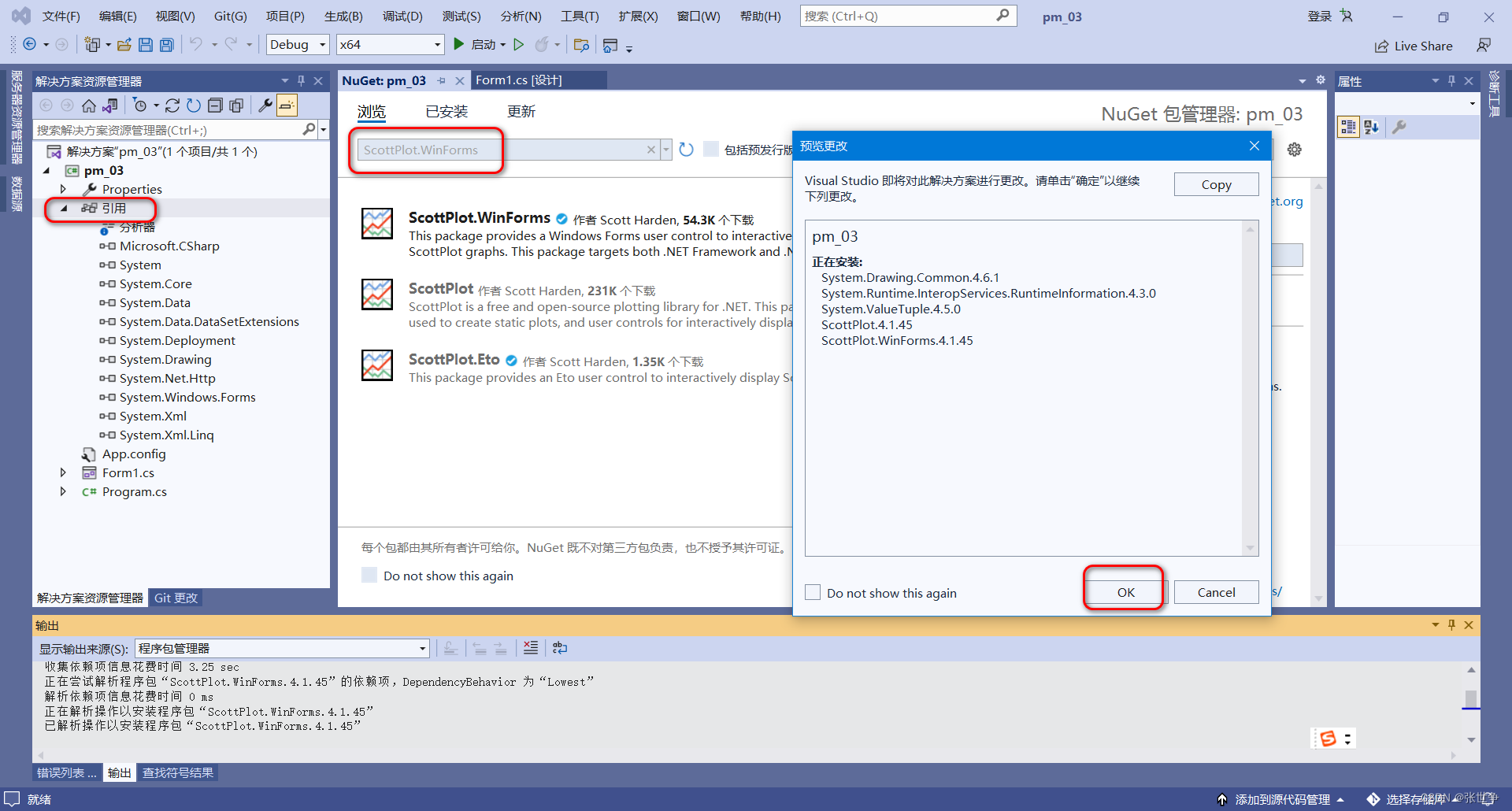Click the green Start debugging play icon
The width and height of the screenshot is (1512, 811).
pyautogui.click(x=458, y=45)
